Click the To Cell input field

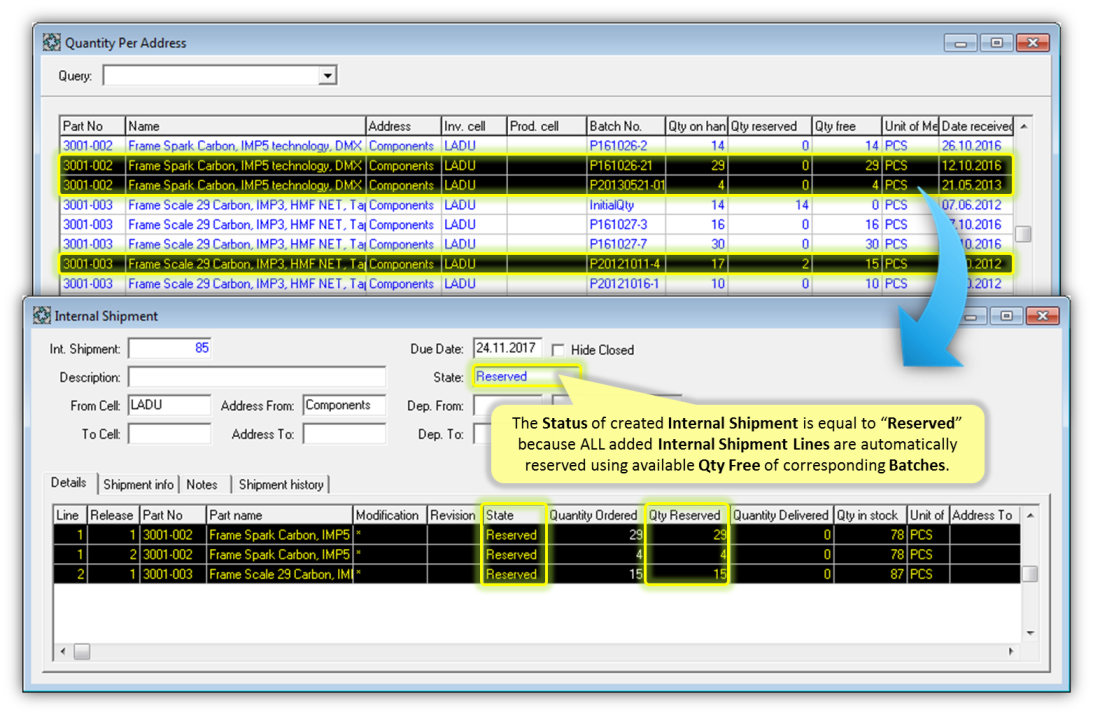170,434
